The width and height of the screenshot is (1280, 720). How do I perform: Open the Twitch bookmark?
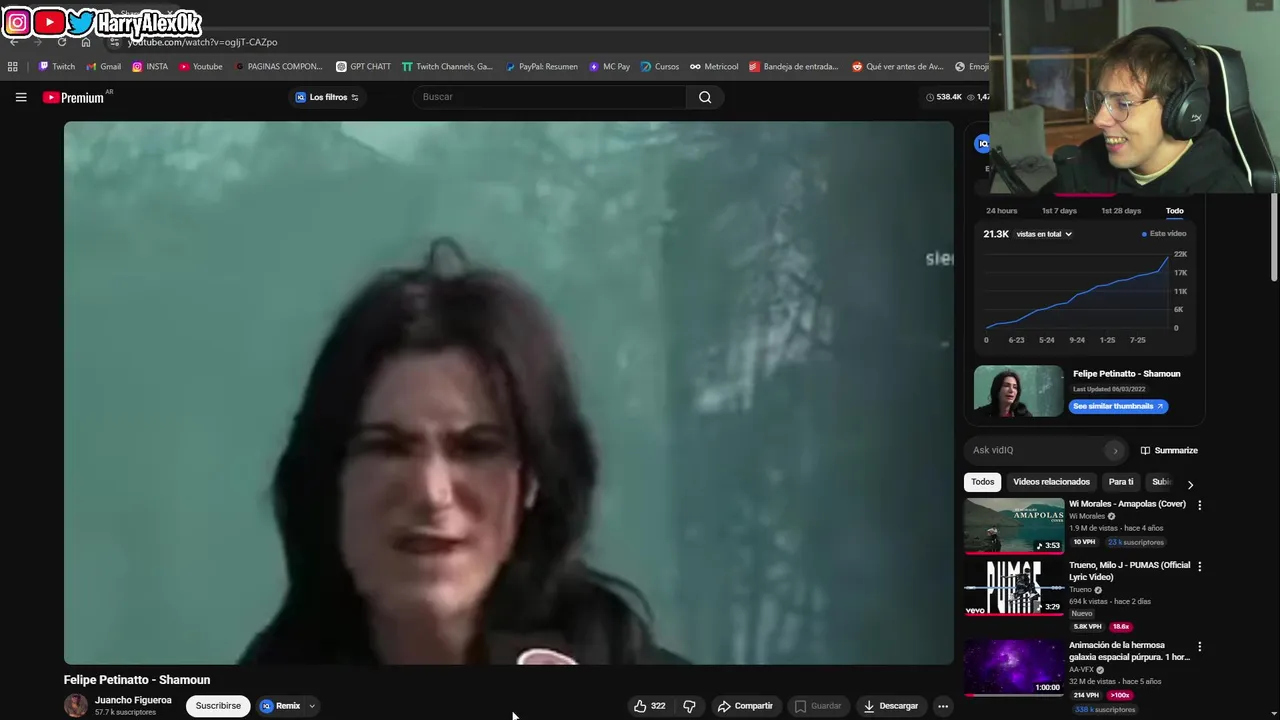coord(57,67)
